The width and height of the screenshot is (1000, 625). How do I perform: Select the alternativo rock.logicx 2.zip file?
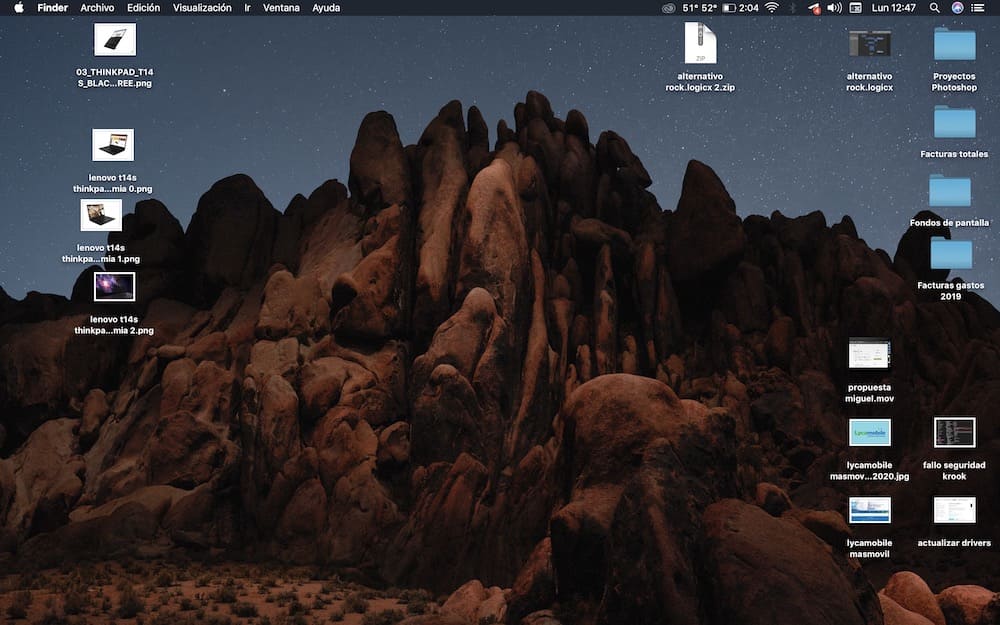700,44
